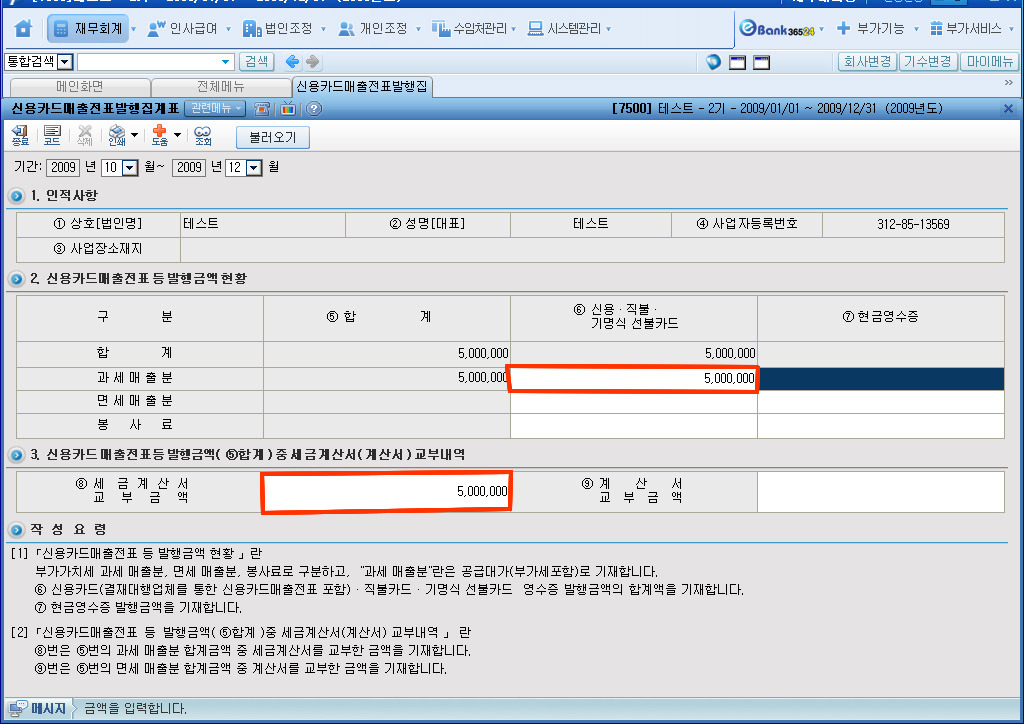1024x724 pixels.
Task: Click the 상호 테스트 name cell
Action: 263,224
